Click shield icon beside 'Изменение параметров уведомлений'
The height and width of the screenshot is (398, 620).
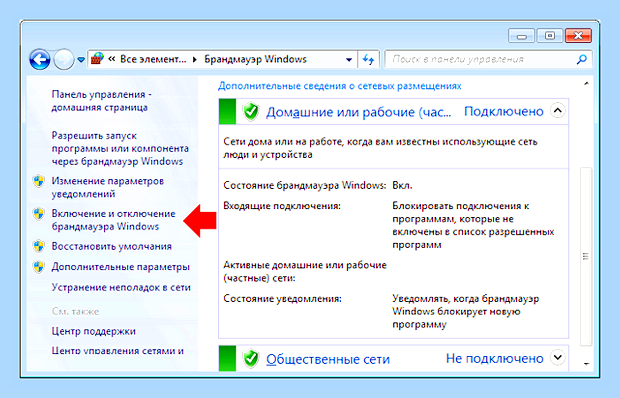[x=38, y=181]
